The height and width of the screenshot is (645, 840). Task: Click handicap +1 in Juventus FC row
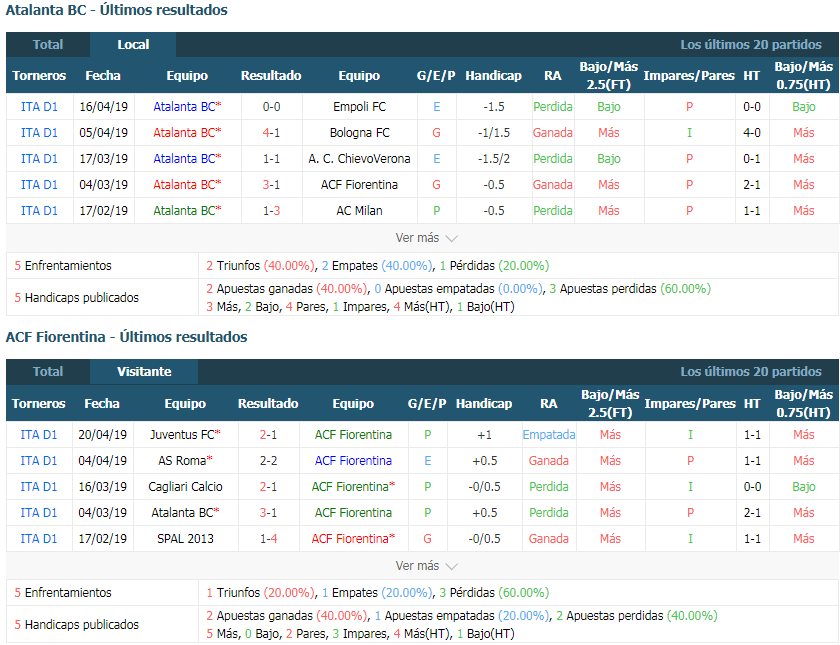484,434
